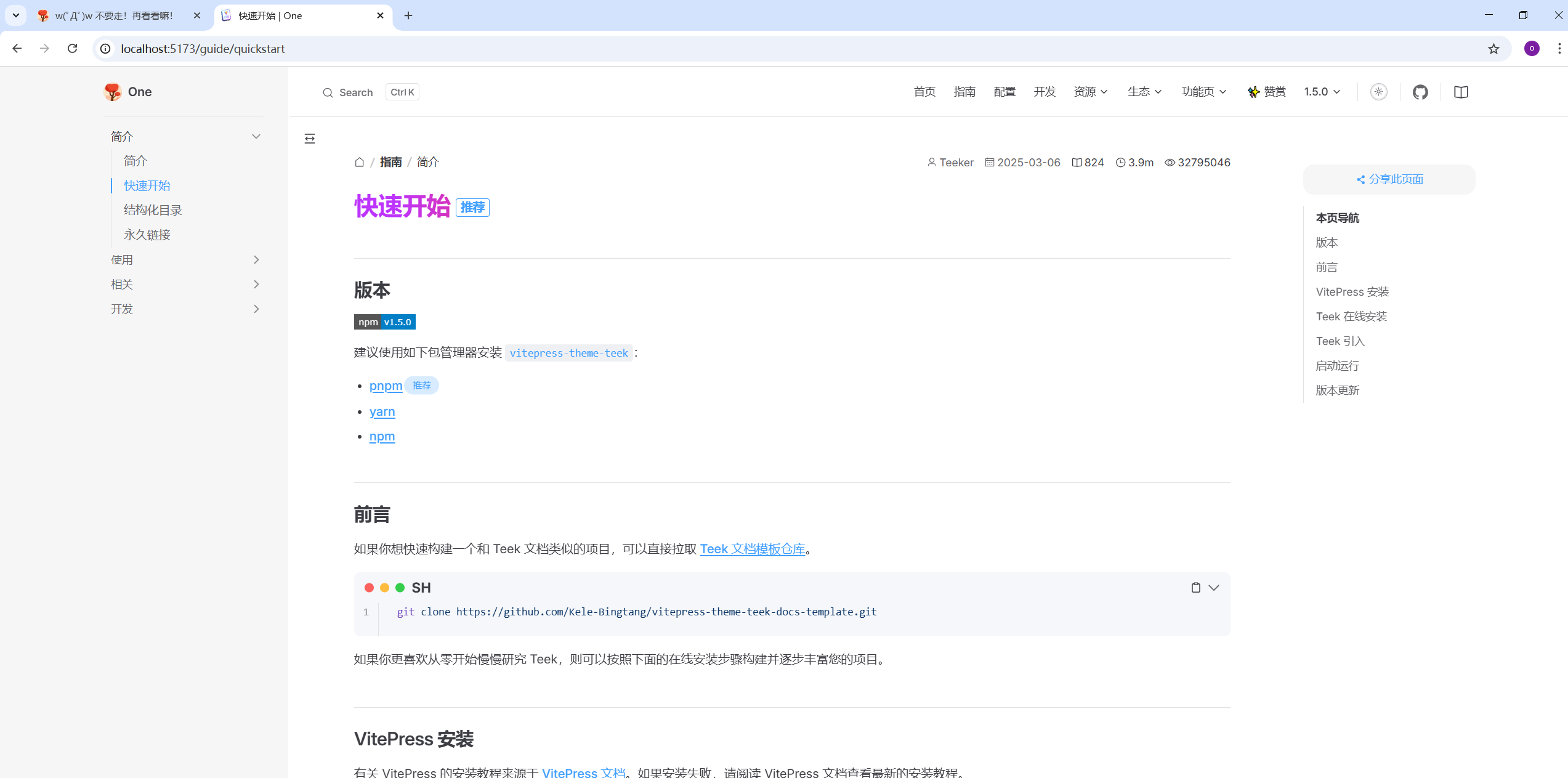Open the GitHub repository icon
Viewport: 1568px width, 778px height.
[x=1420, y=92]
